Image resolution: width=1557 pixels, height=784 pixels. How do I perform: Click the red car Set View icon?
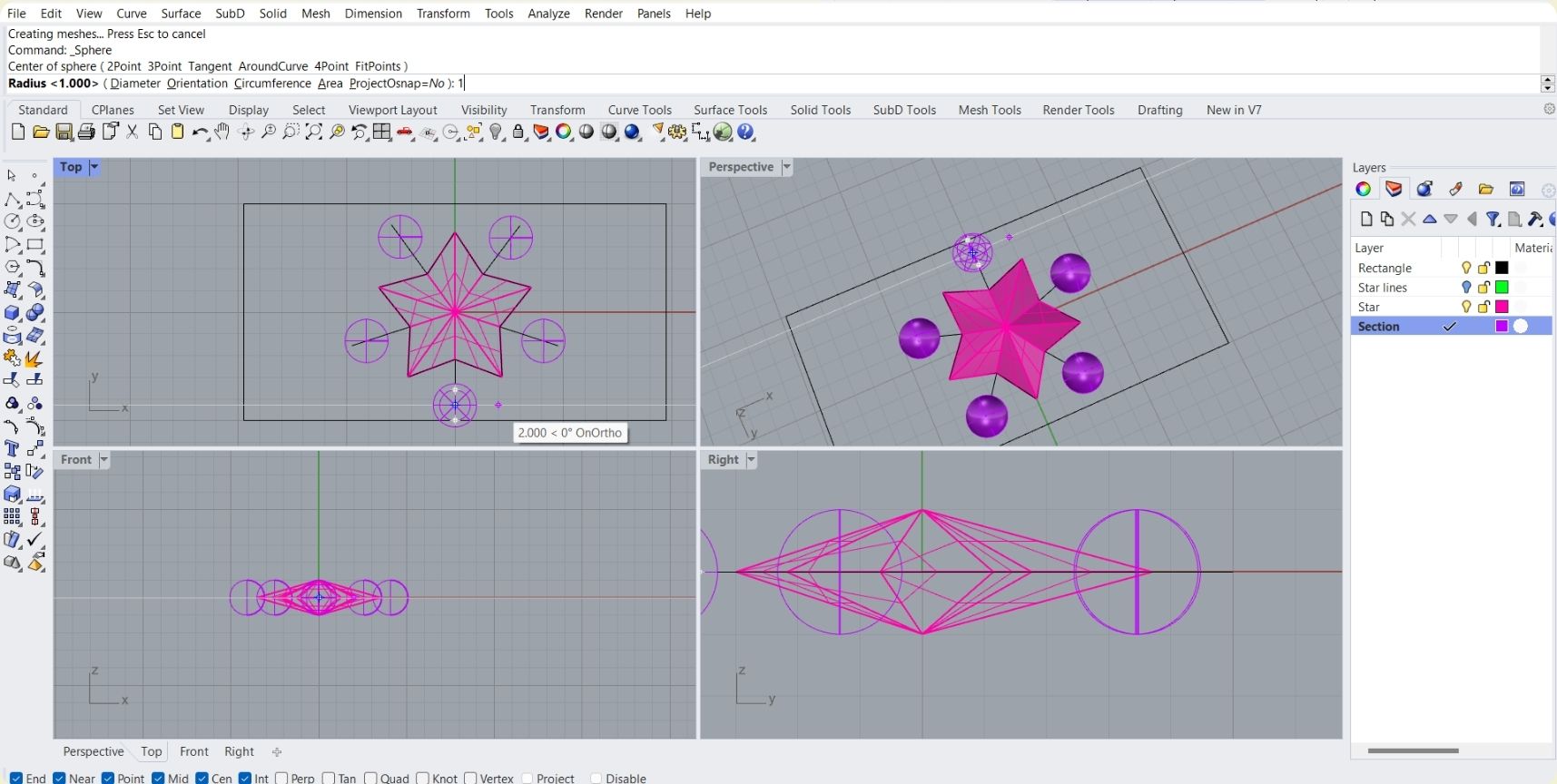[405, 132]
